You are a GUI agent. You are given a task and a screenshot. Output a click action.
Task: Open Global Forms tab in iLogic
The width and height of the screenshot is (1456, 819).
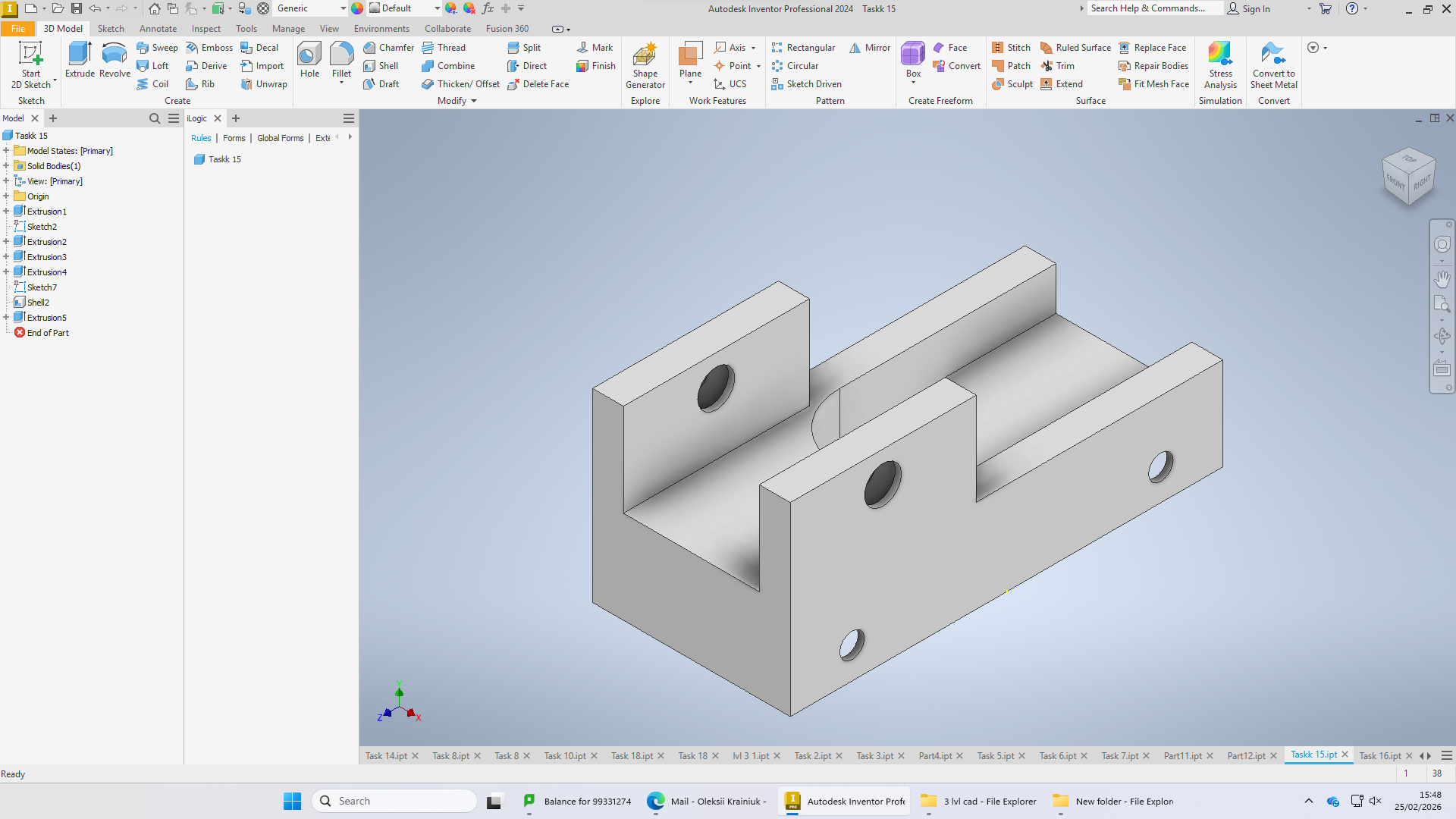(x=280, y=138)
